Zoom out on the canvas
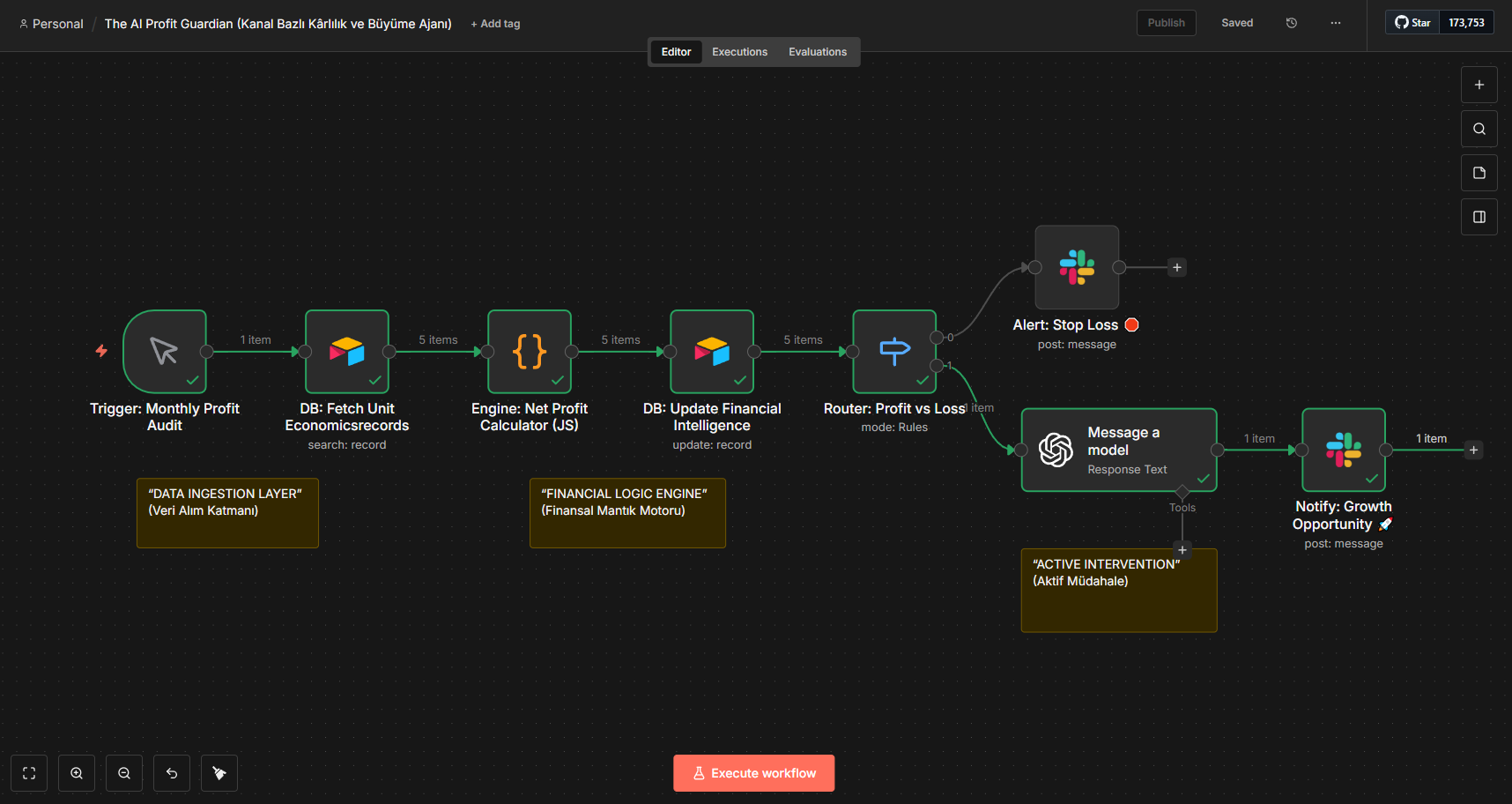This screenshot has height=804, width=1512. [x=124, y=773]
